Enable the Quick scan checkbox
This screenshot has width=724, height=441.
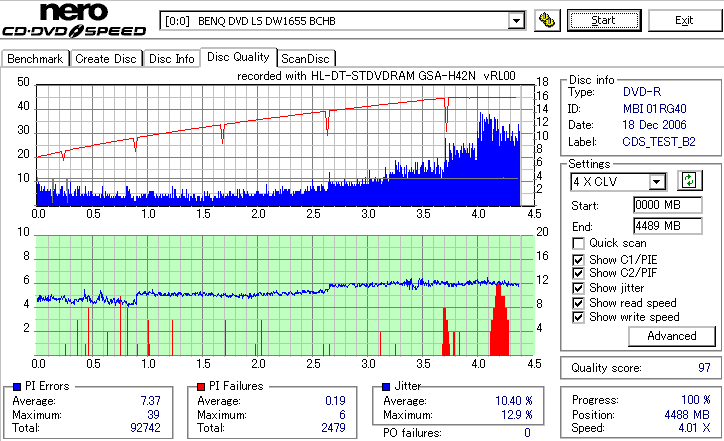pos(578,243)
